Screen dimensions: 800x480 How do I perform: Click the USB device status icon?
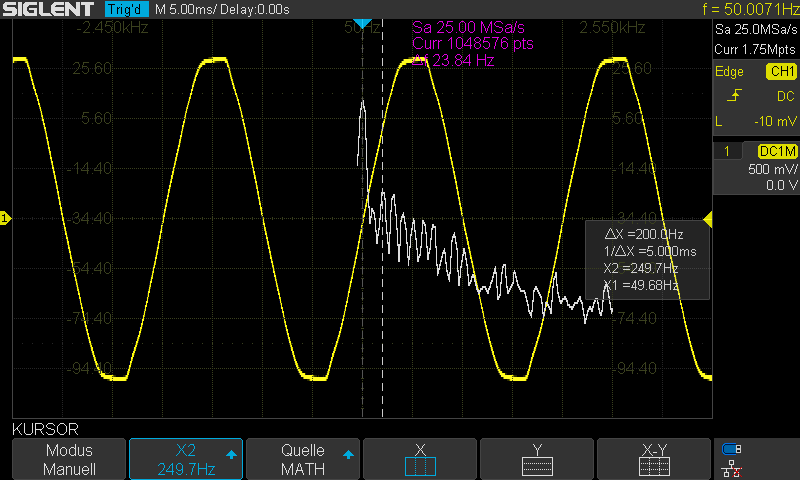pyautogui.click(x=732, y=449)
